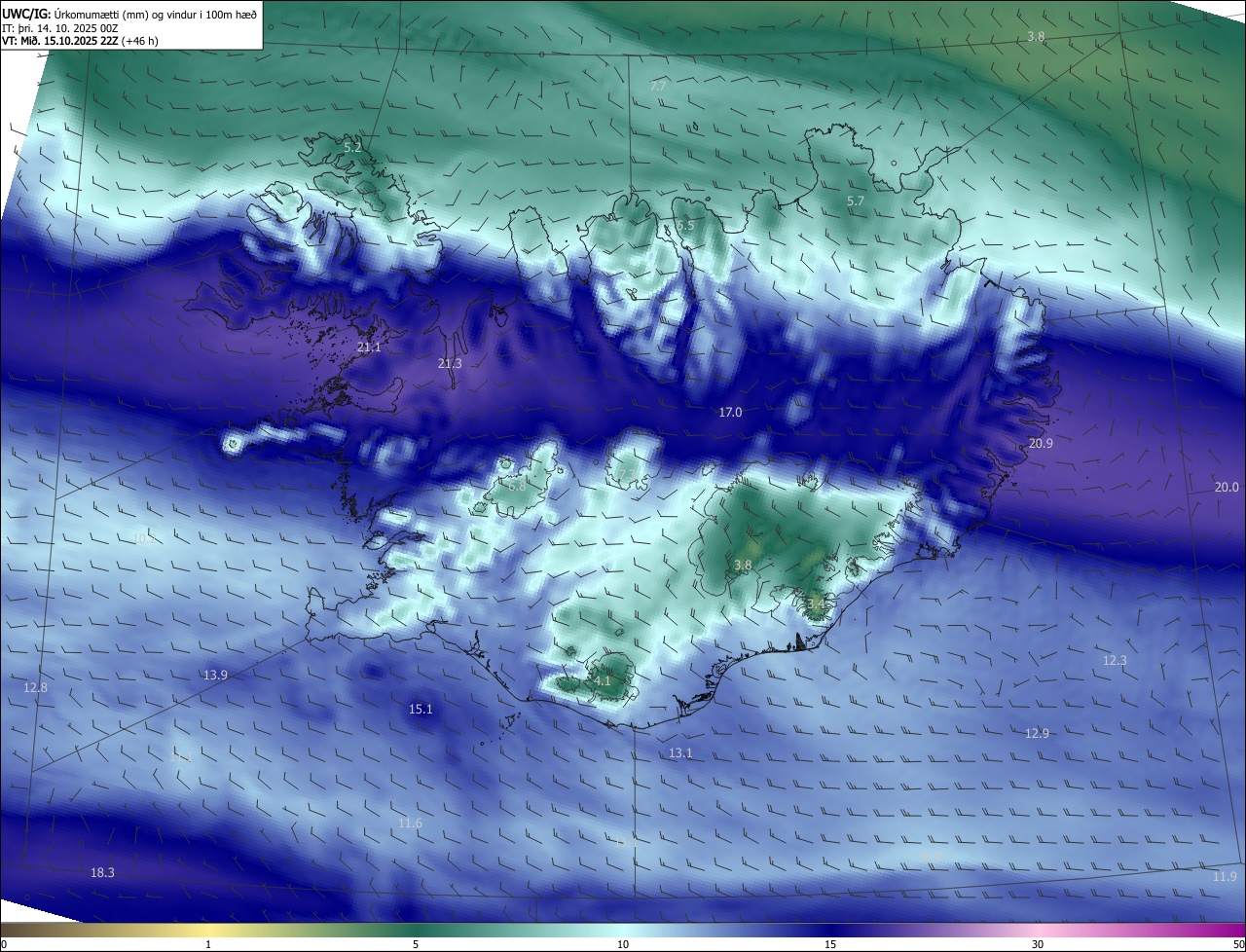1246x952 pixels.
Task: Click the 5.7 value in northeast Iceland
Action: (855, 201)
